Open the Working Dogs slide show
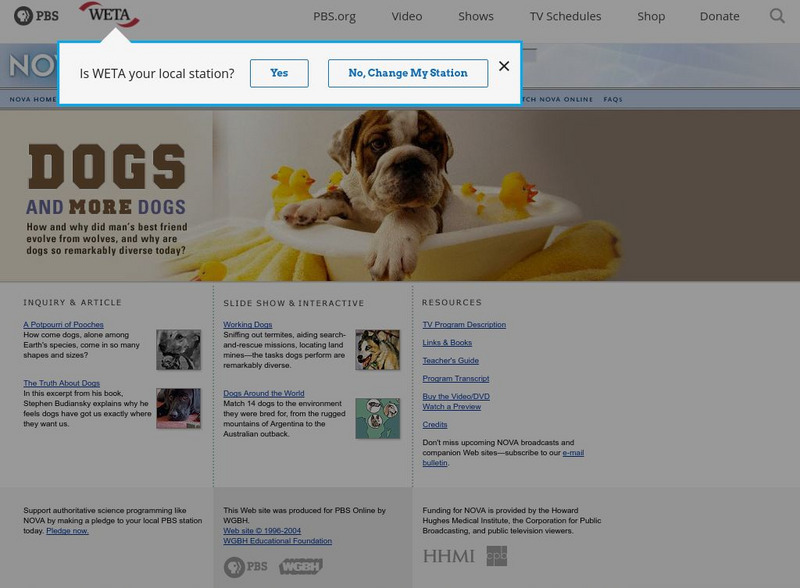Screen dimensions: 800x588 pos(247,325)
